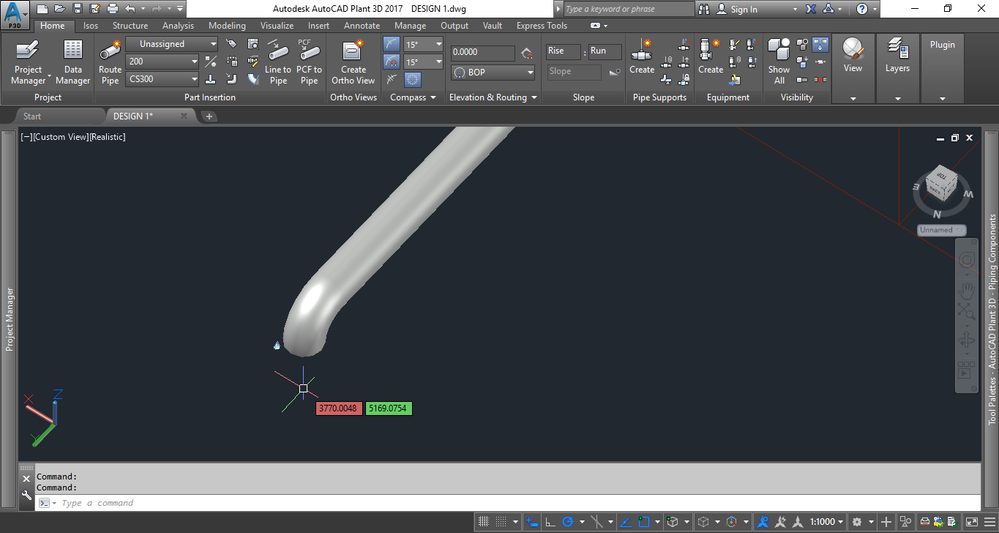Click the Run input field
The width and height of the screenshot is (999, 533).
pos(605,51)
